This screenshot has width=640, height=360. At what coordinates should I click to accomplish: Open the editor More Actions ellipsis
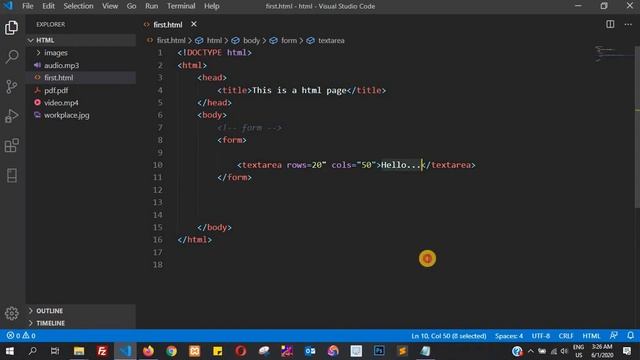[x=628, y=24]
